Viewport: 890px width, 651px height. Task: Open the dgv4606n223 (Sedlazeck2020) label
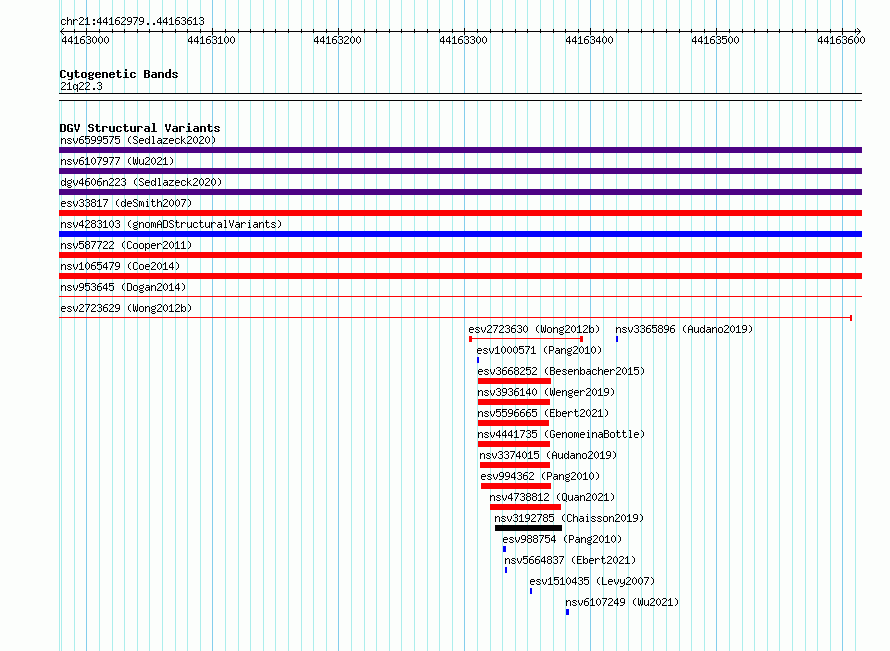[x=141, y=182]
